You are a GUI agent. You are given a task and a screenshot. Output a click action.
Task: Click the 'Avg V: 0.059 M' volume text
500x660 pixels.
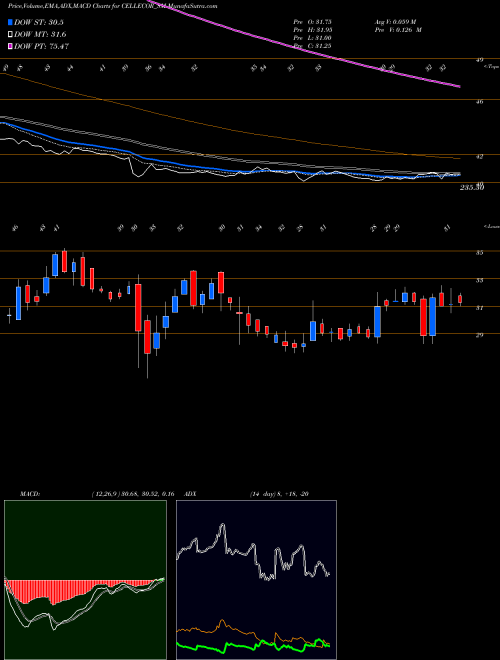pyautogui.click(x=397, y=21)
